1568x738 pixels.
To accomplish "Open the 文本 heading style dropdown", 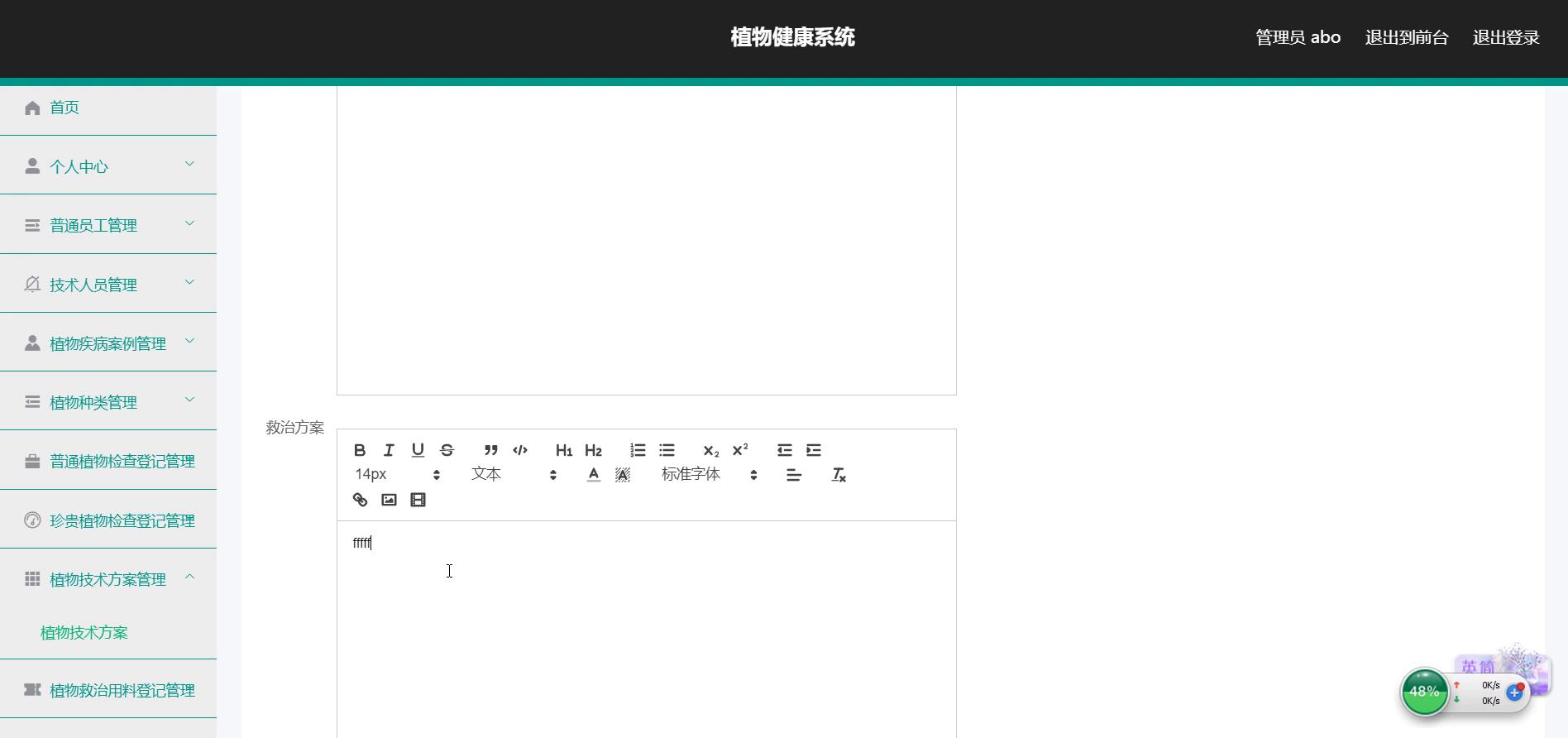I will coord(513,475).
